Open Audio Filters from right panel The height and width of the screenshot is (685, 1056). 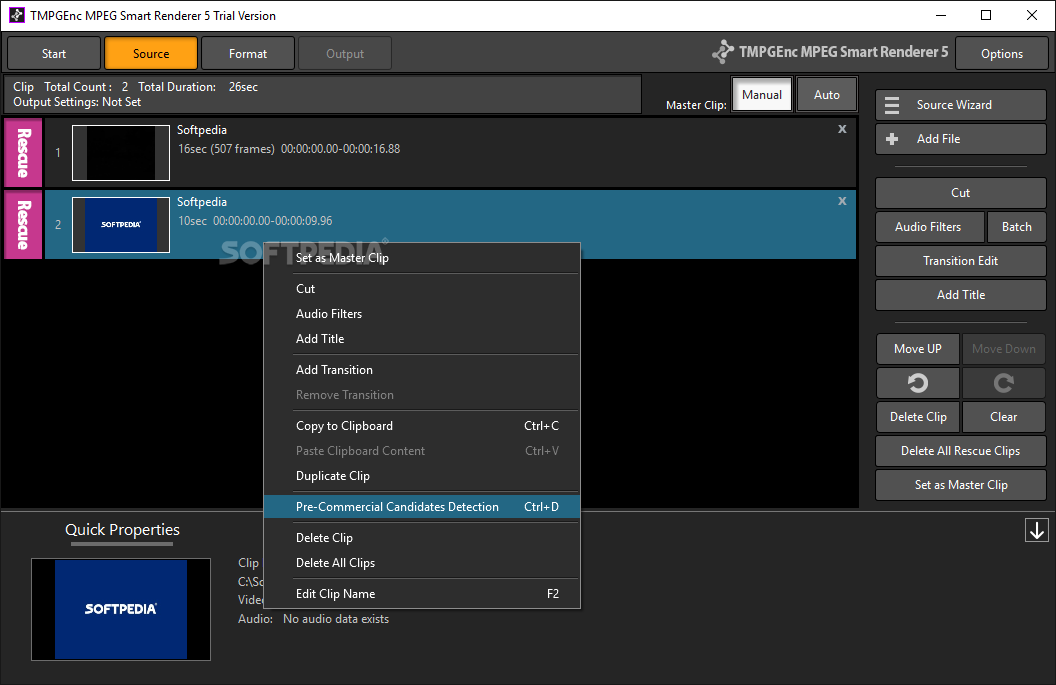click(x=930, y=227)
